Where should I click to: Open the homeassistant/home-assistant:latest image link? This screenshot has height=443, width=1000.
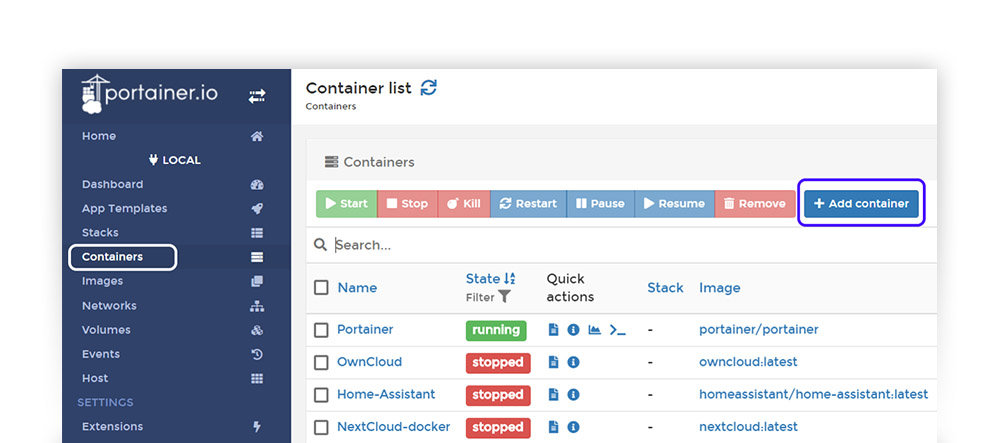point(813,395)
